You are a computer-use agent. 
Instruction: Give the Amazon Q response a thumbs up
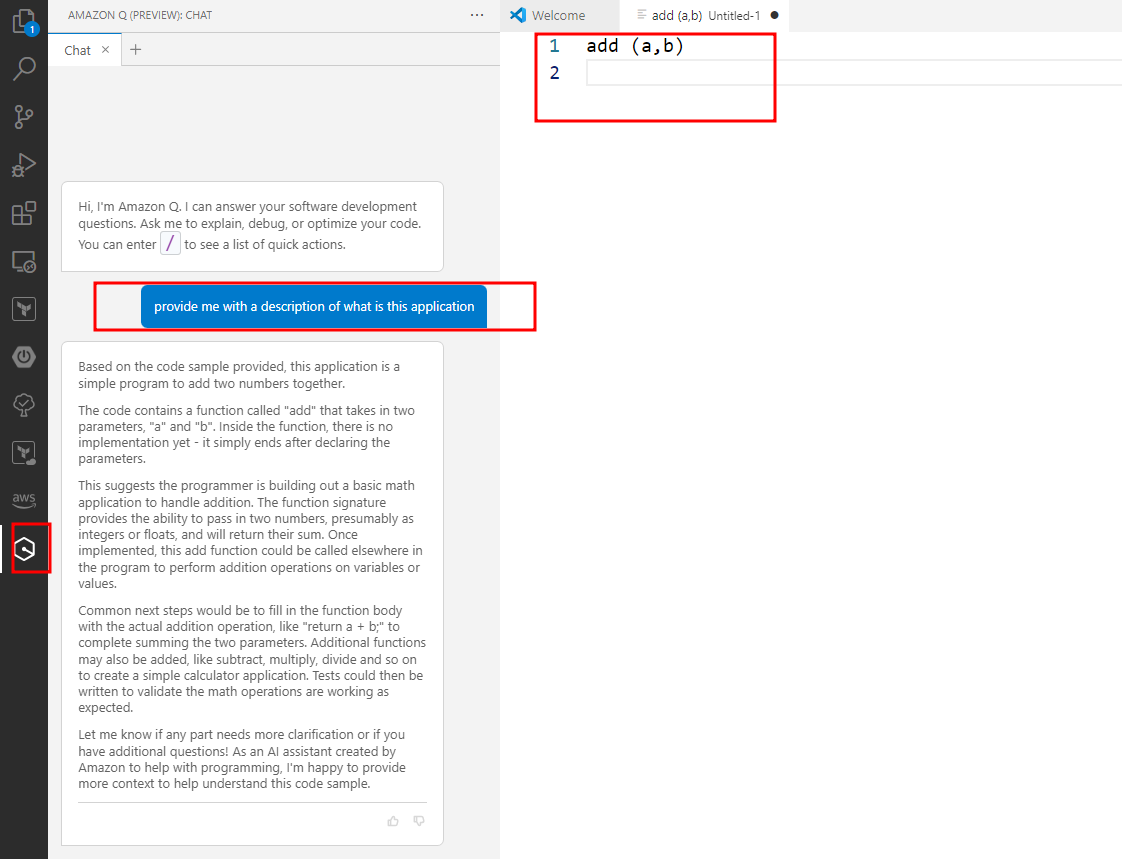tap(393, 821)
